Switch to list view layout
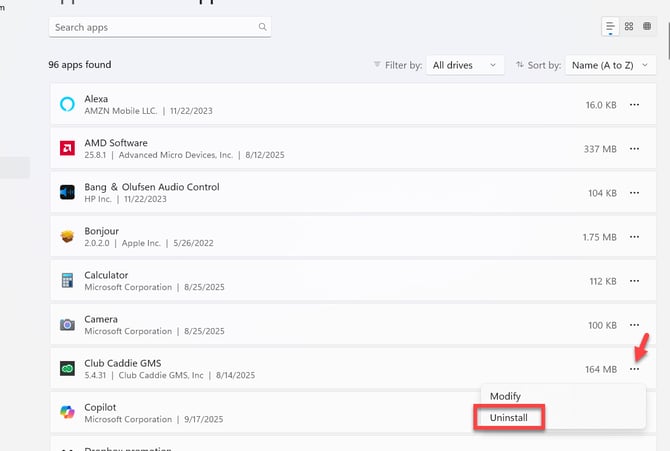The image size is (670, 451). click(610, 27)
